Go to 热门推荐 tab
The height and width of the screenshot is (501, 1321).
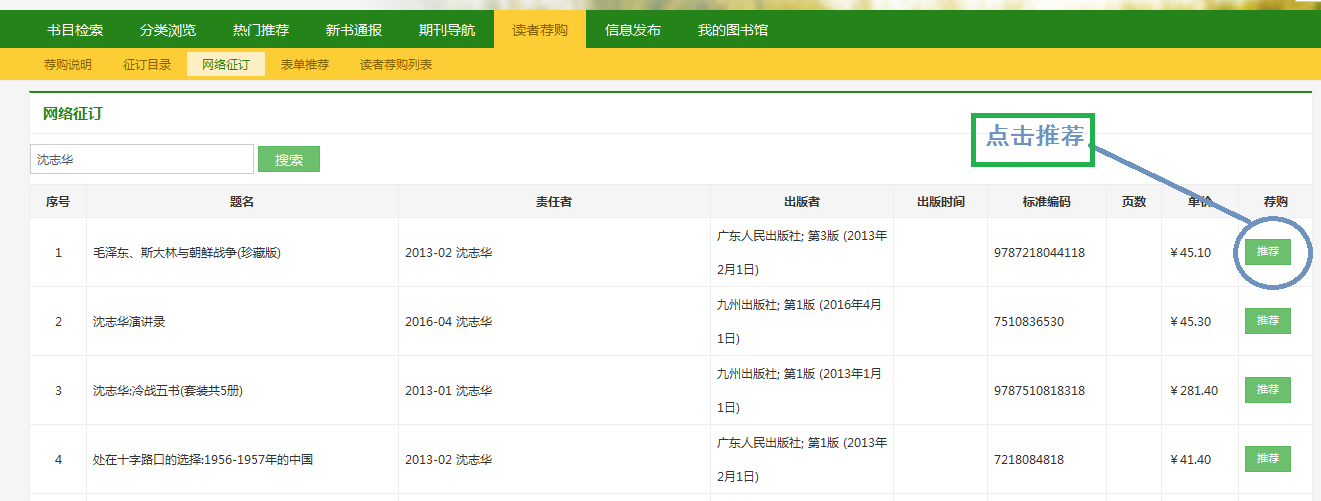click(x=261, y=30)
